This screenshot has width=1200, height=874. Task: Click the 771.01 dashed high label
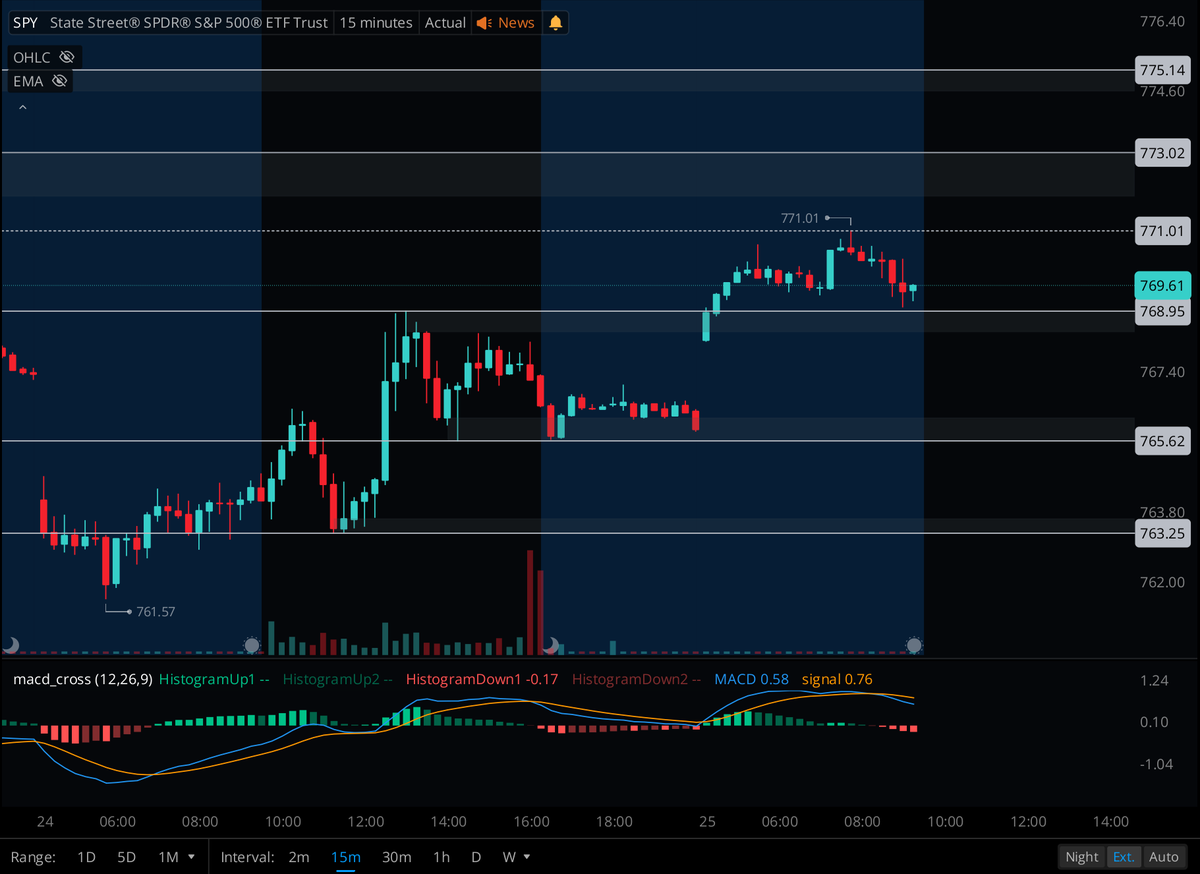click(1162, 231)
